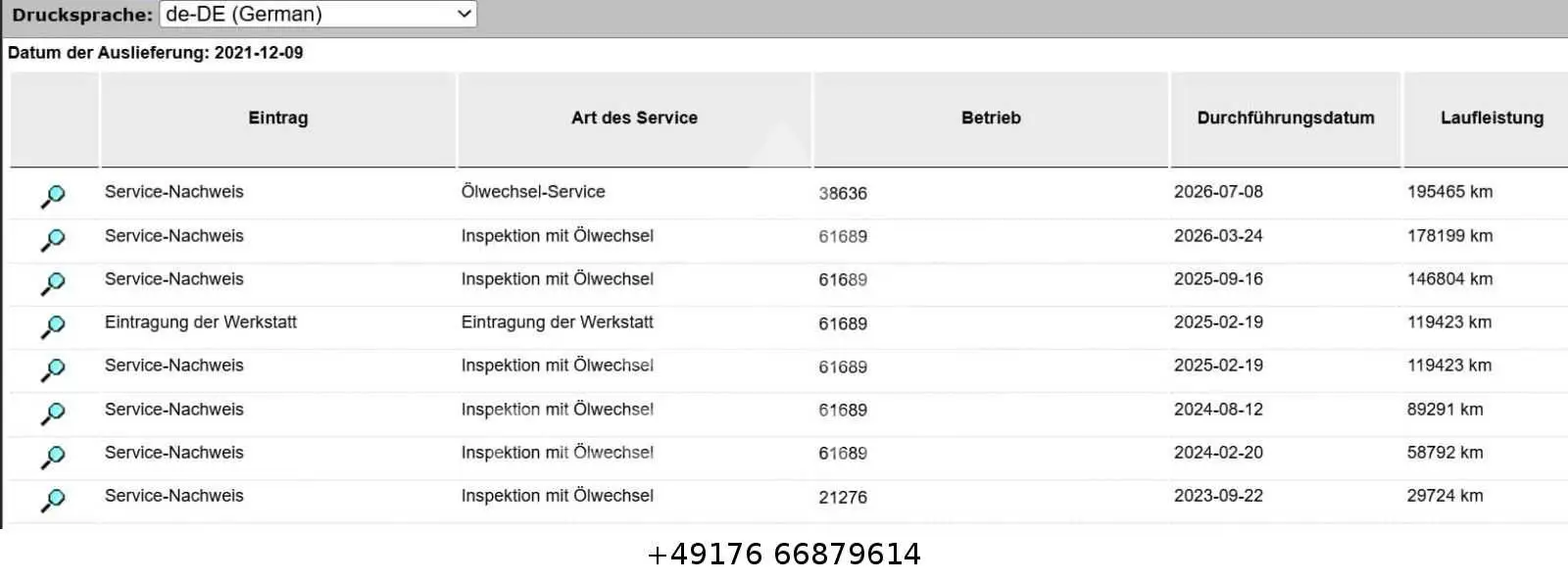Select the Eintrag column header
Screen dimensions: 1568x582
pos(278,119)
